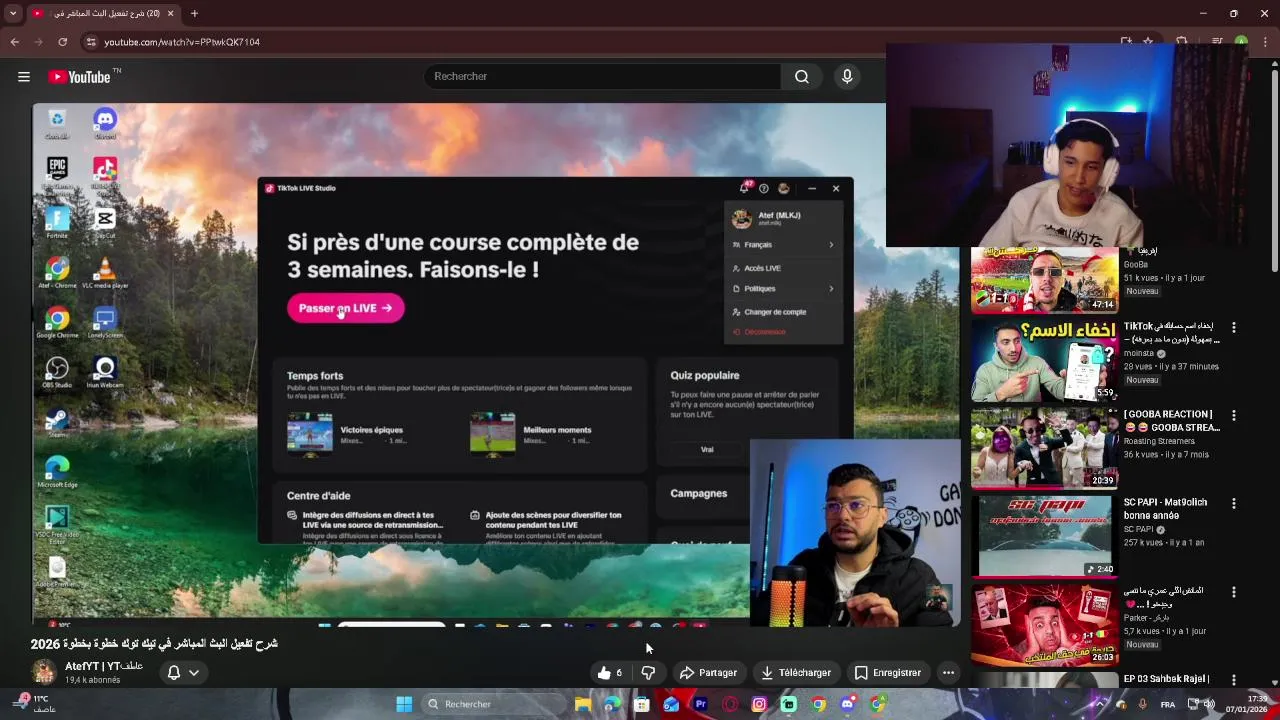Click Passer en LIVE in TikTok LIVE Studio
Viewport: 1280px width, 720px height.
[x=345, y=308]
